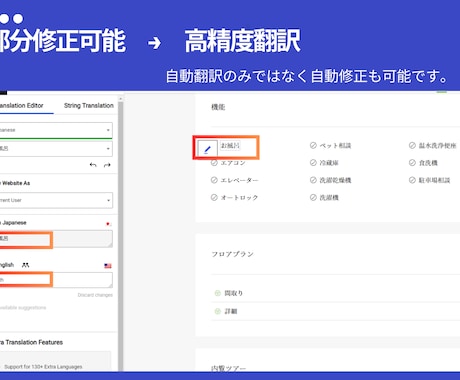Click the circle icon beside 駐車場相談
Viewport: 460px width, 380px height.
[x=412, y=180]
